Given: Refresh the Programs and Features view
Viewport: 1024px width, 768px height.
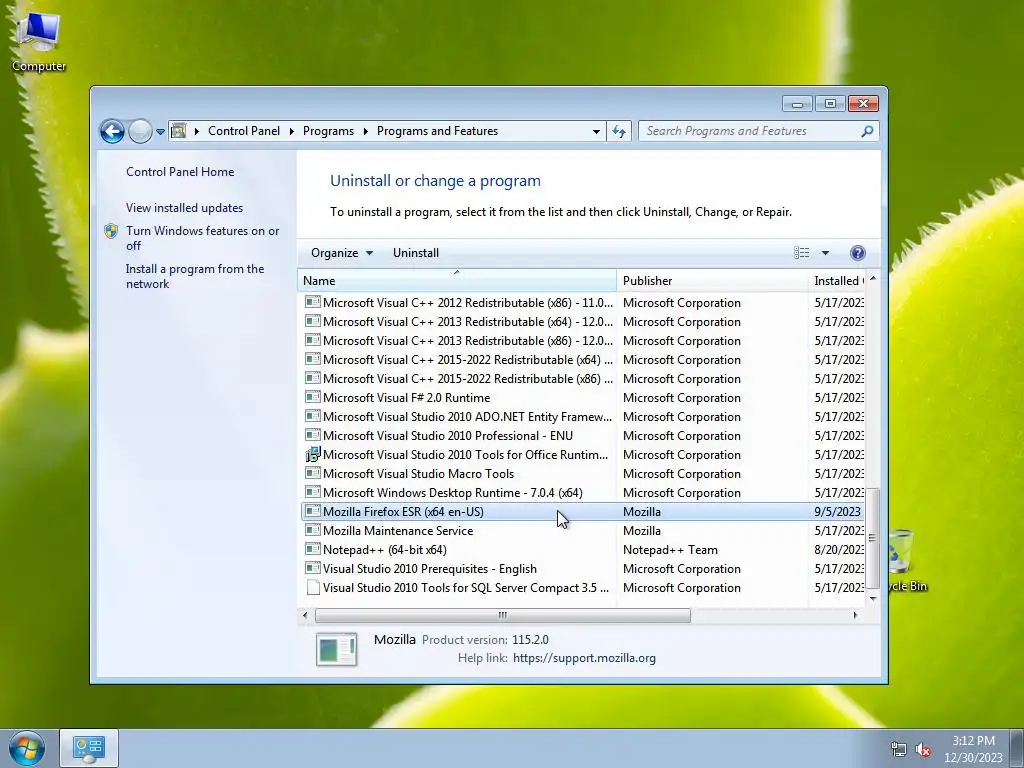Looking at the screenshot, I should [x=618, y=131].
